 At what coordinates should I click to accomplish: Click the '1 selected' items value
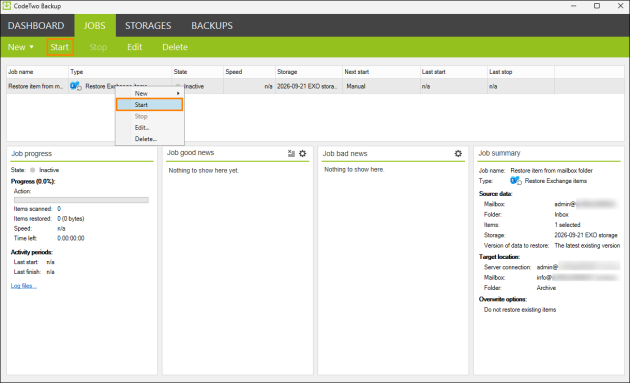567,225
